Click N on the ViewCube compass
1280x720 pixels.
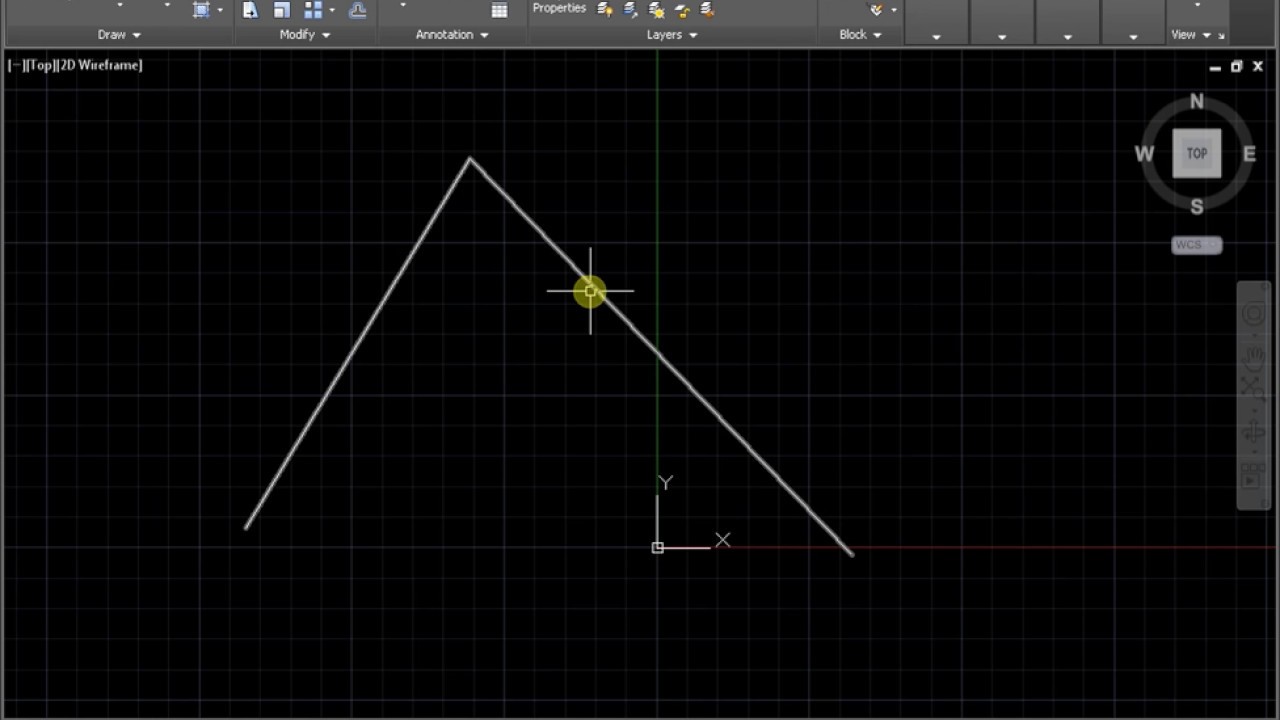point(1197,102)
